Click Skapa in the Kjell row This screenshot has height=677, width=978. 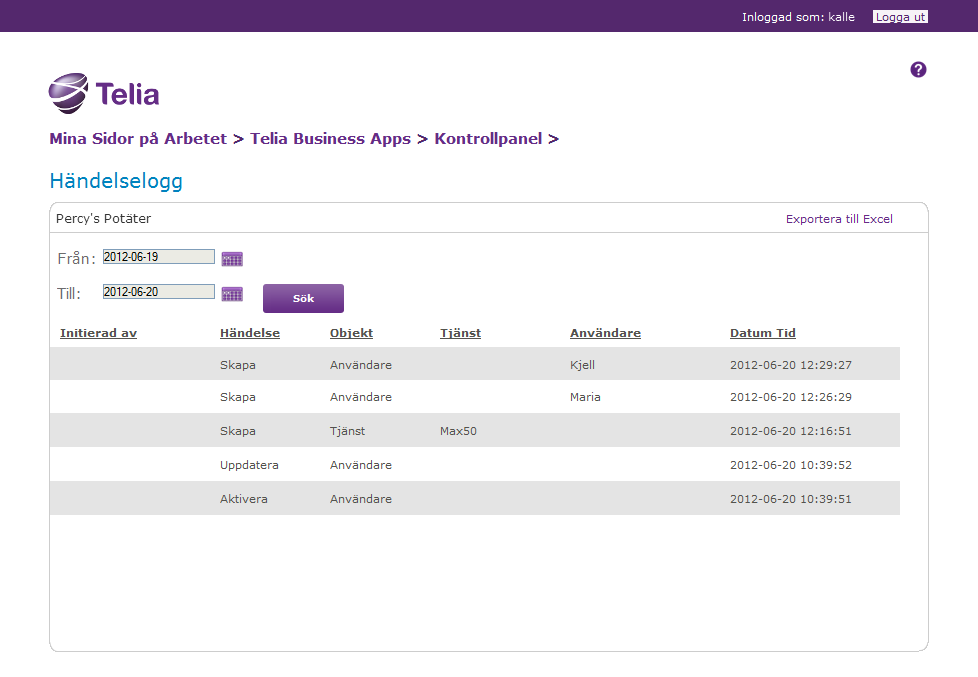click(x=238, y=365)
